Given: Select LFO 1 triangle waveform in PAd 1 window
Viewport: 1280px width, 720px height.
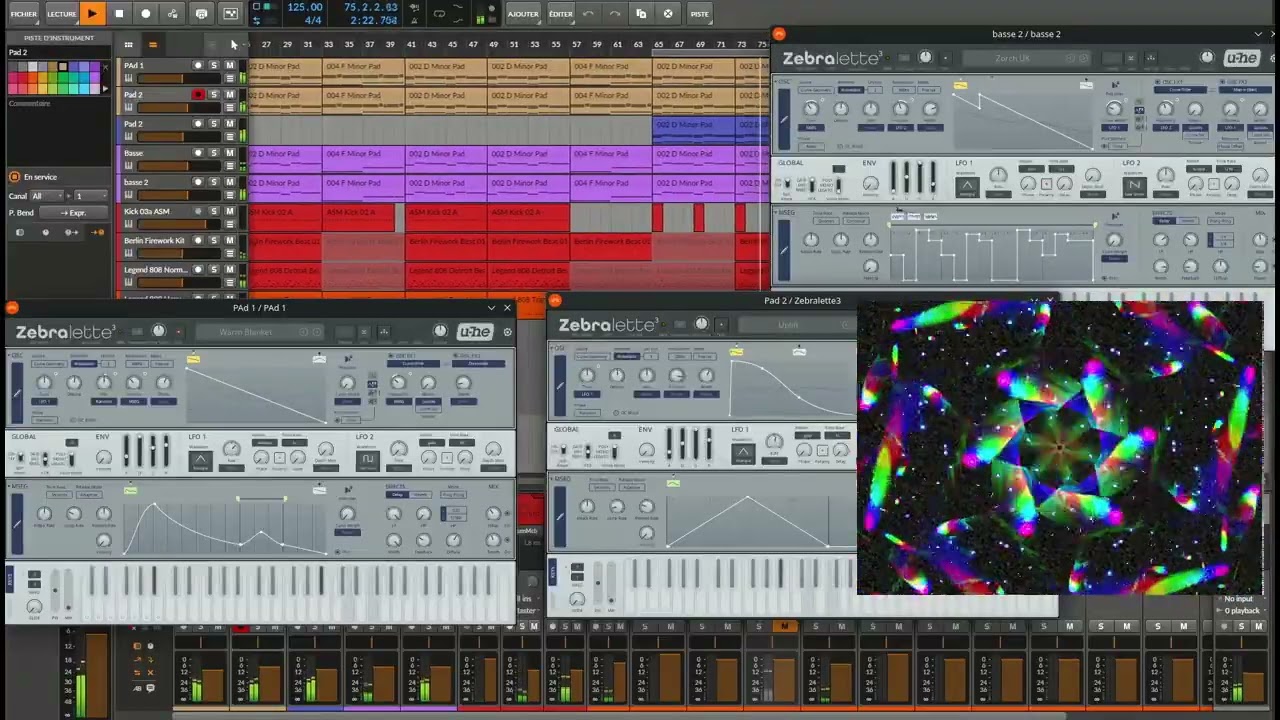Looking at the screenshot, I should point(200,460).
